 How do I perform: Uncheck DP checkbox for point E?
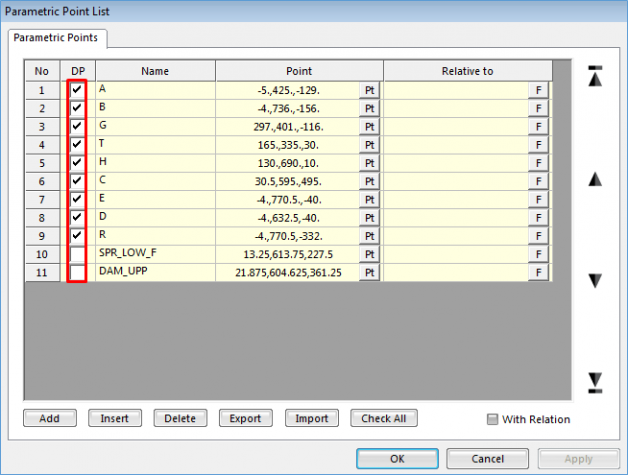point(77,199)
